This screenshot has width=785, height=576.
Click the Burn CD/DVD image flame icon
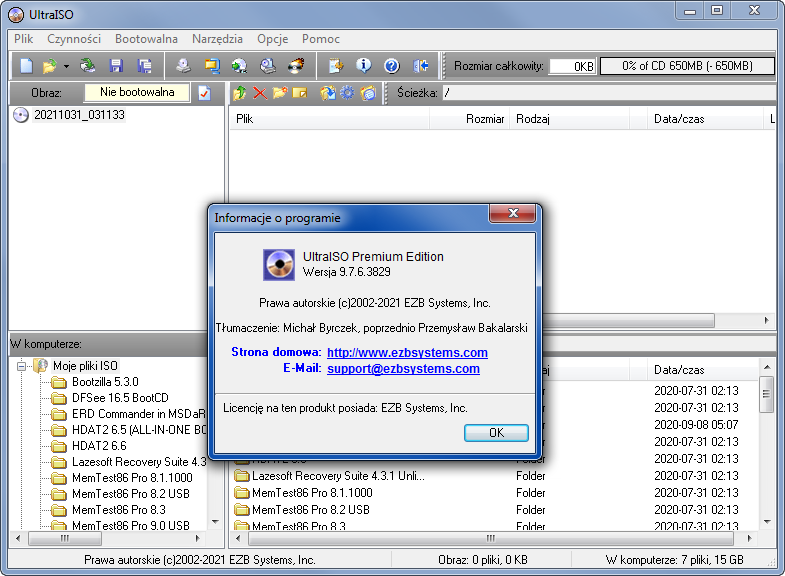pos(296,66)
